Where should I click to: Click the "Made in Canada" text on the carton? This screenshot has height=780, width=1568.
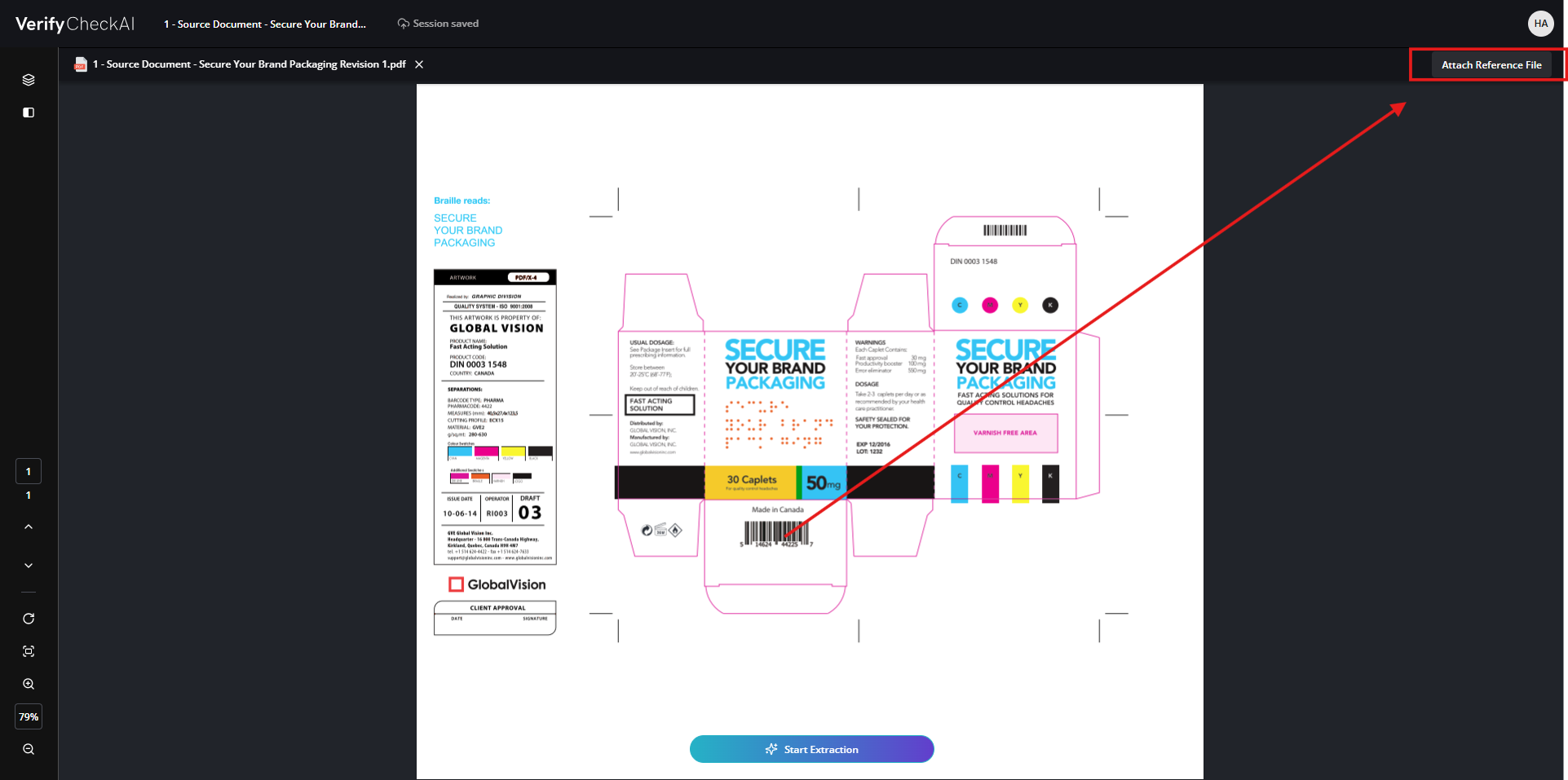(x=778, y=509)
